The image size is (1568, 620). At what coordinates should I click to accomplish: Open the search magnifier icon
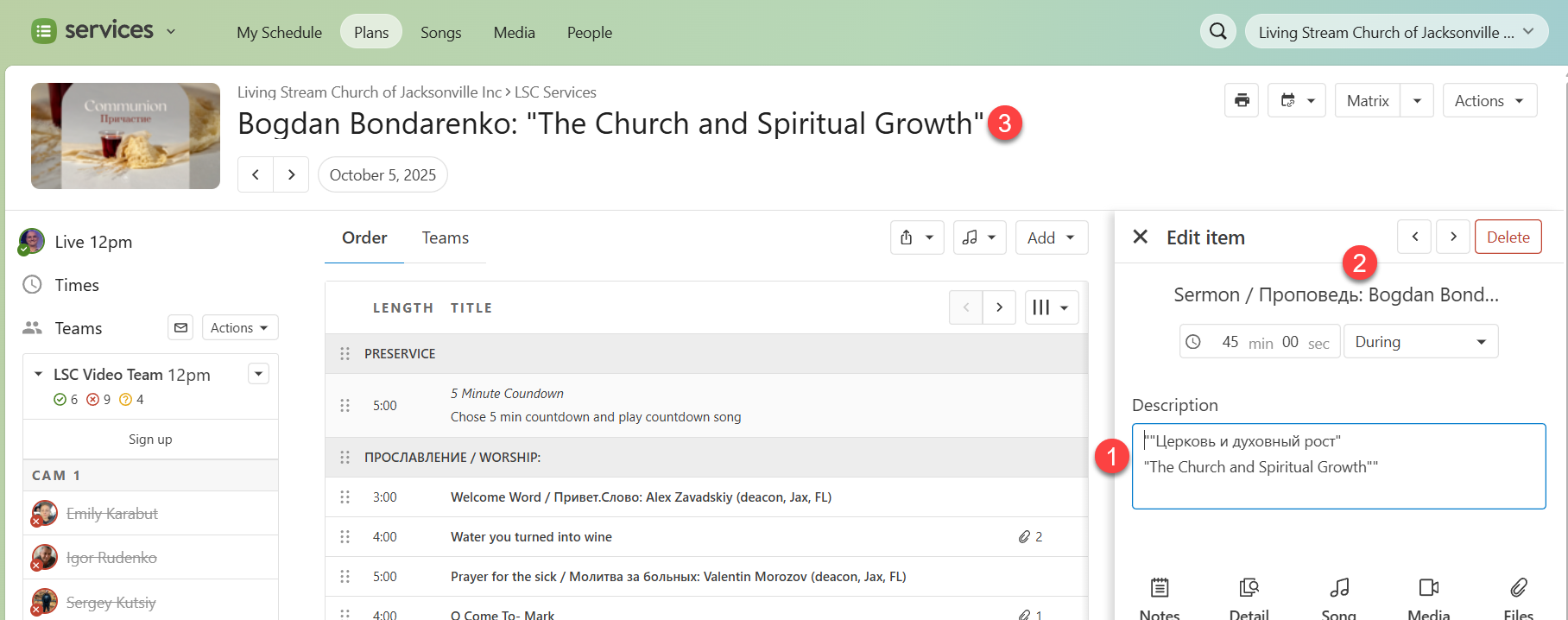pyautogui.click(x=1217, y=32)
